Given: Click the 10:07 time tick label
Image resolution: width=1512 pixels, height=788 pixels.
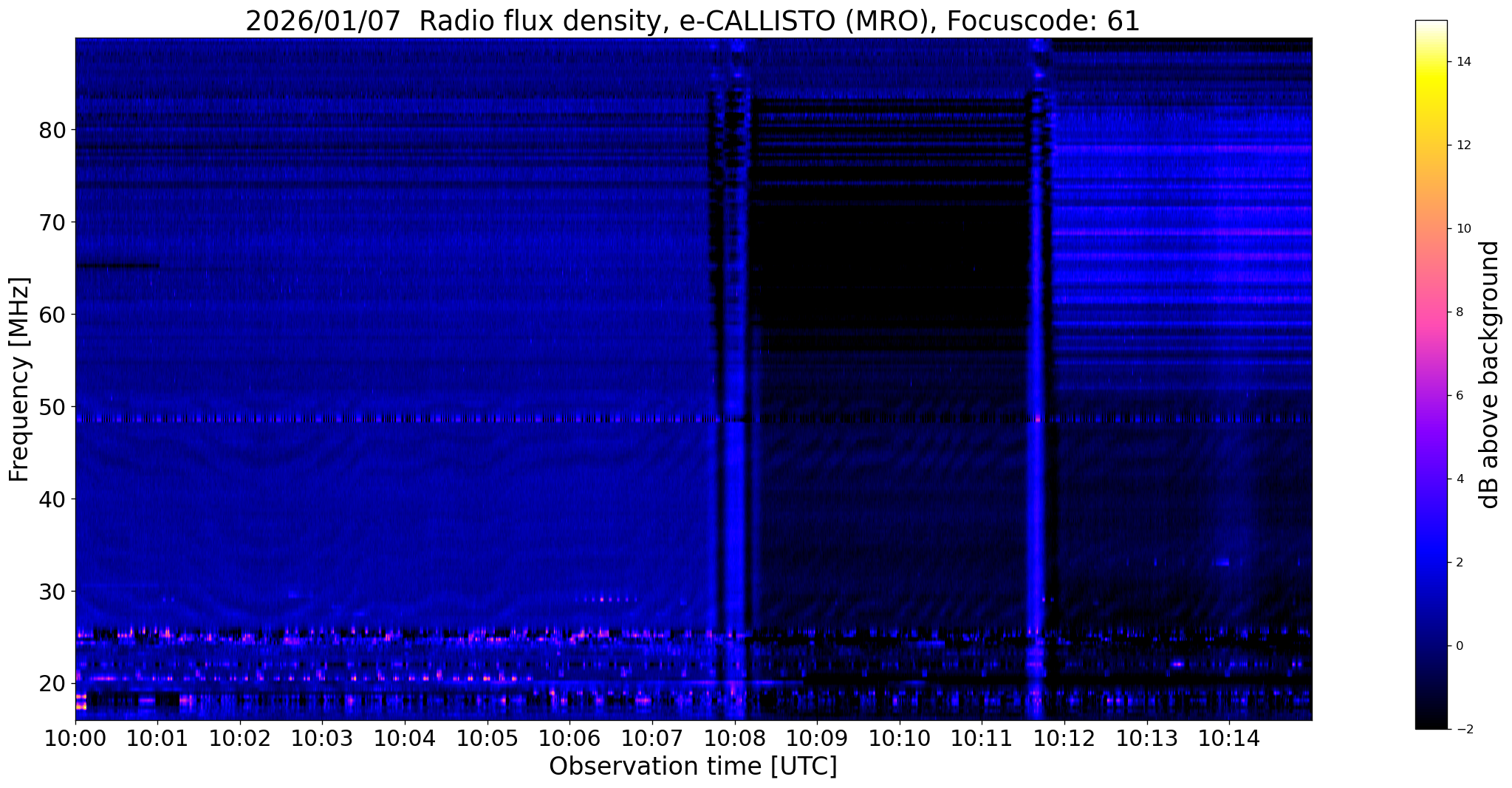Looking at the screenshot, I should (x=652, y=738).
